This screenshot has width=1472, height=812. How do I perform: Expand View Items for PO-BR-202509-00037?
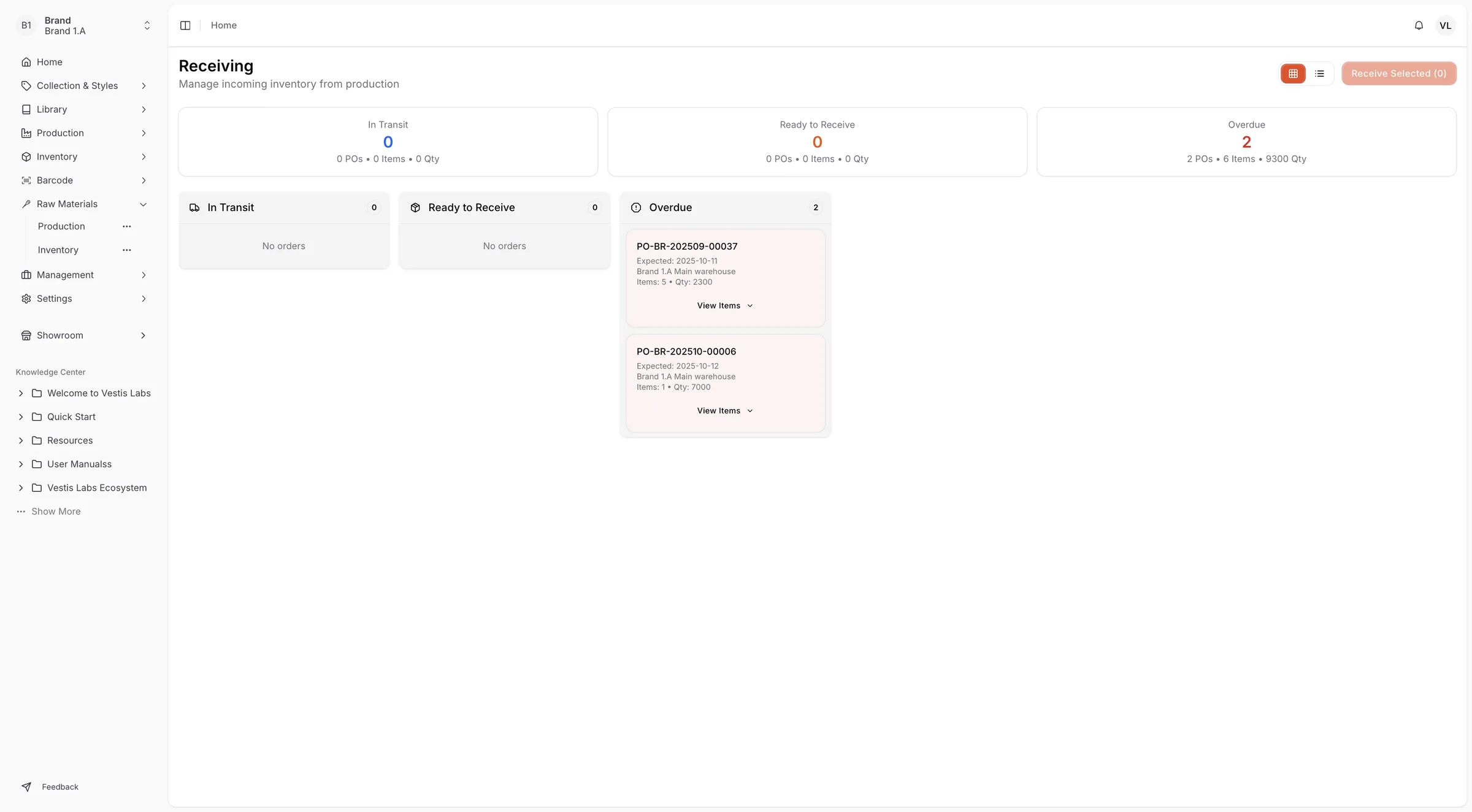[725, 305]
